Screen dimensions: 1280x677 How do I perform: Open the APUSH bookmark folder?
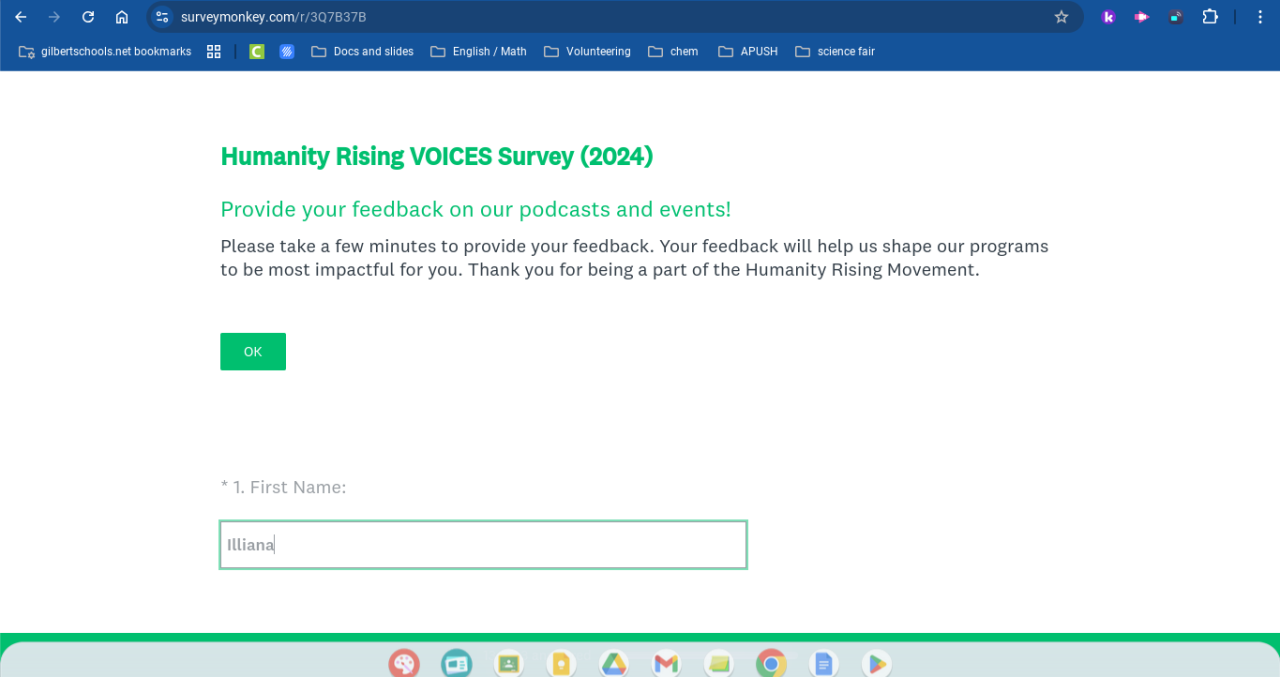pos(747,52)
